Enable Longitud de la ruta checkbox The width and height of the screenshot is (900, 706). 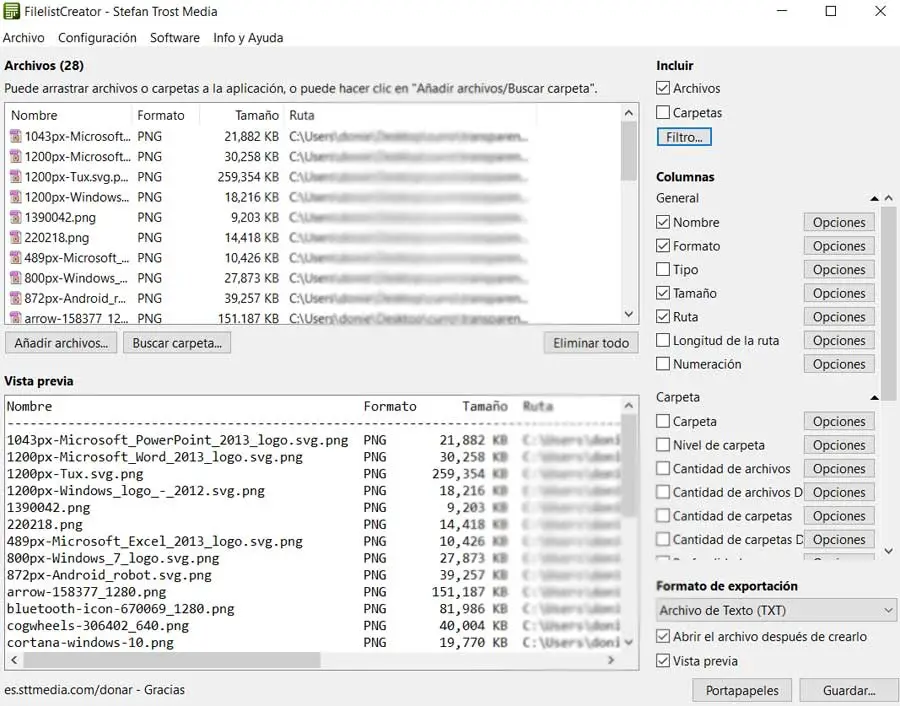click(x=663, y=340)
